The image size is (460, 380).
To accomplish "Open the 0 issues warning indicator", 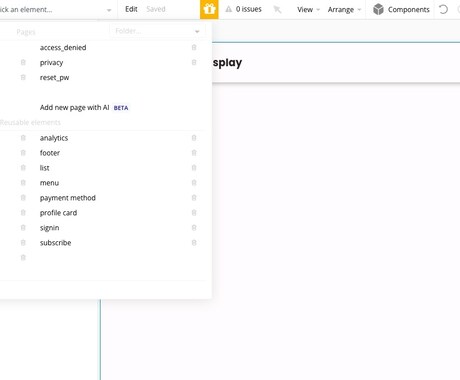I will pos(244,9).
